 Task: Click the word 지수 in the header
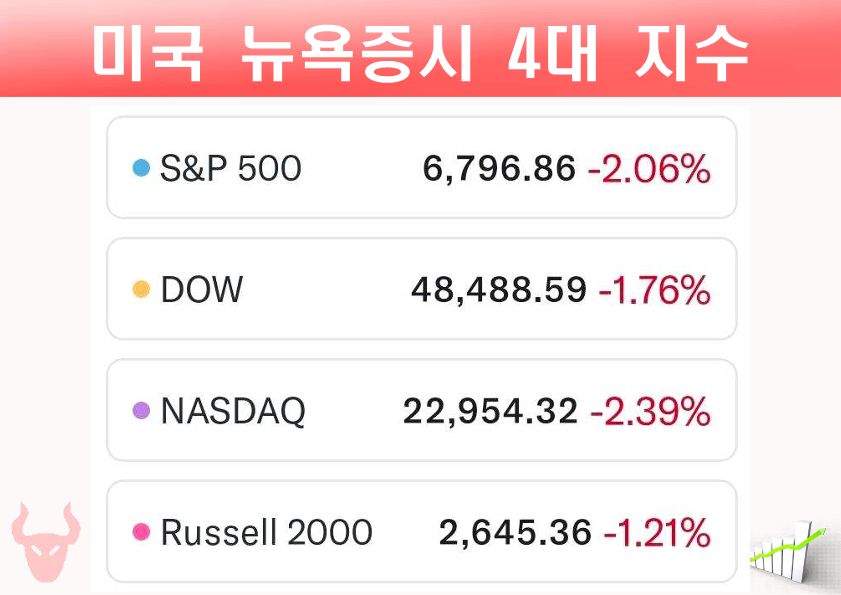pos(691,50)
